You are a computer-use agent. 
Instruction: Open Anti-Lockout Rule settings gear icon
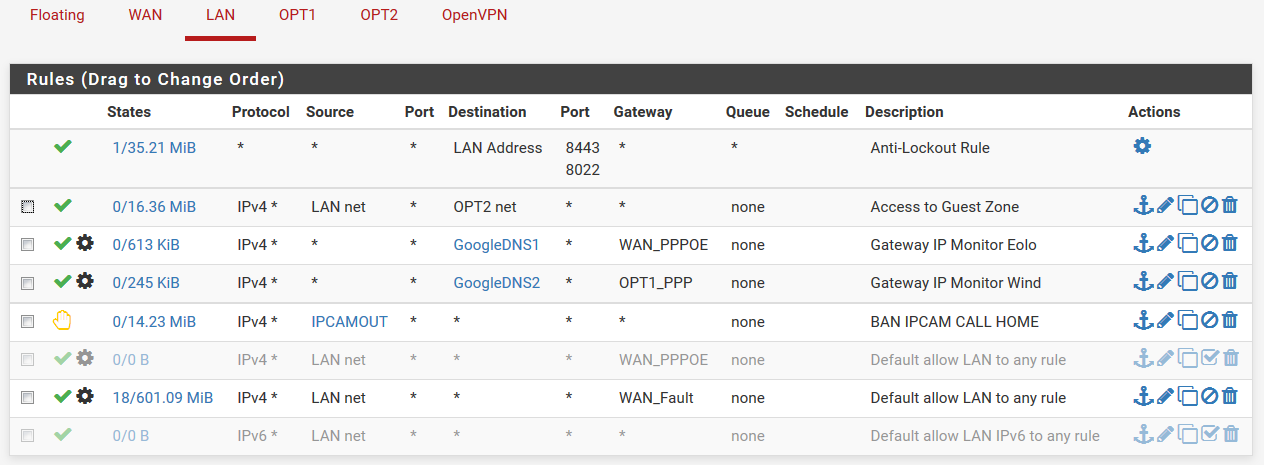point(1142,146)
